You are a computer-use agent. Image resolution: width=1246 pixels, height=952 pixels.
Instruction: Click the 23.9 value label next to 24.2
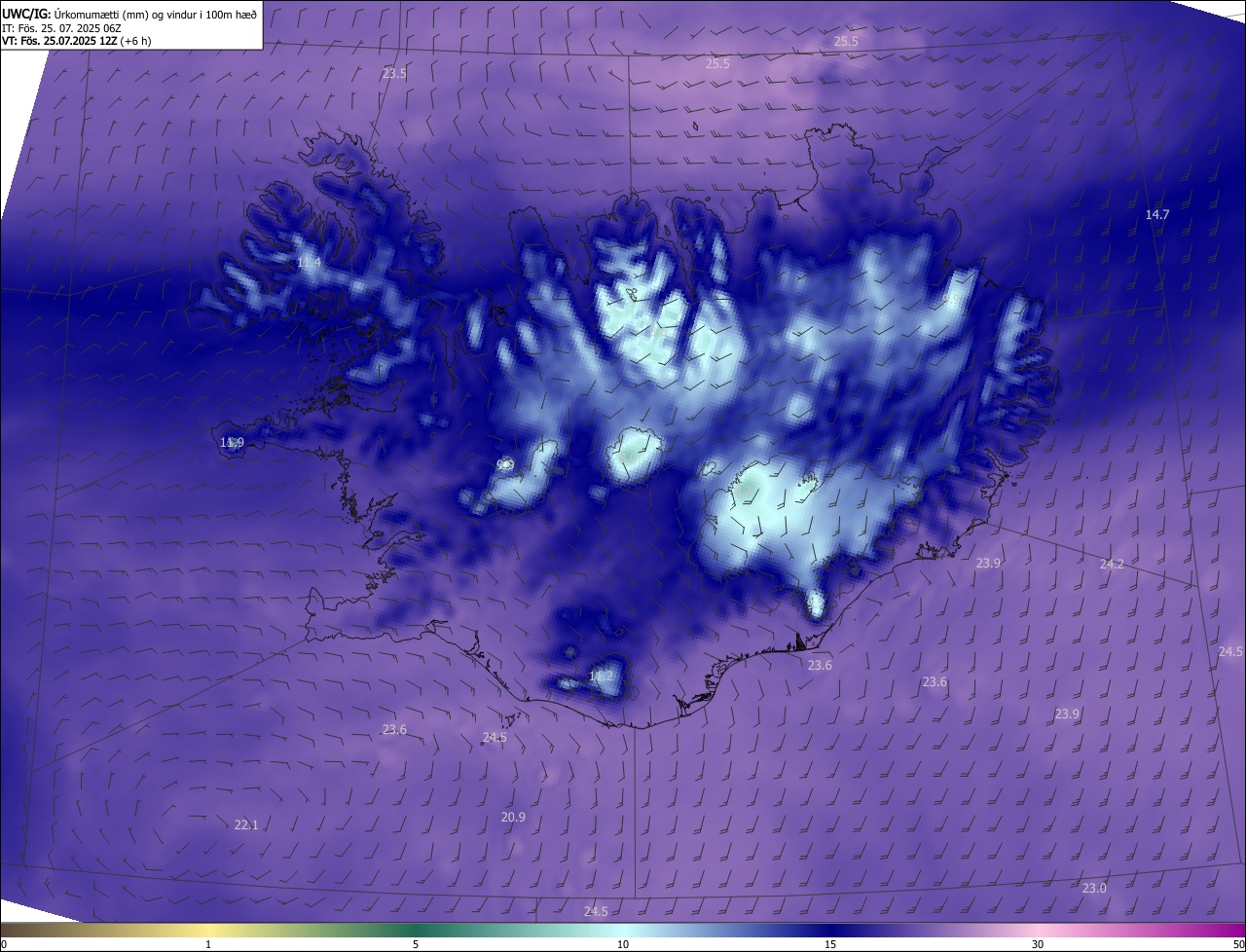[989, 563]
